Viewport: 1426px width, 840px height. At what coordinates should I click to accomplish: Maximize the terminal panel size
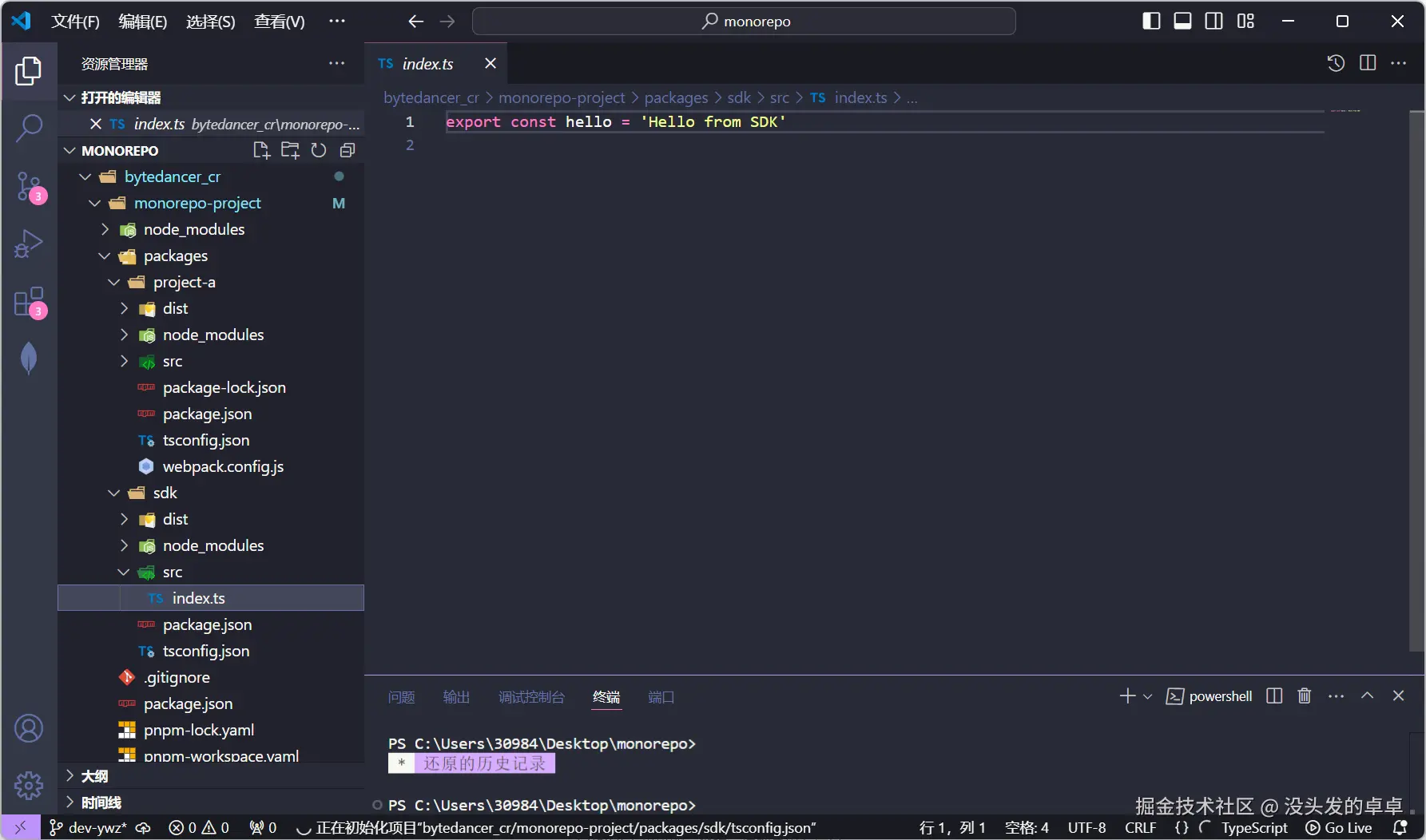[x=1367, y=696]
